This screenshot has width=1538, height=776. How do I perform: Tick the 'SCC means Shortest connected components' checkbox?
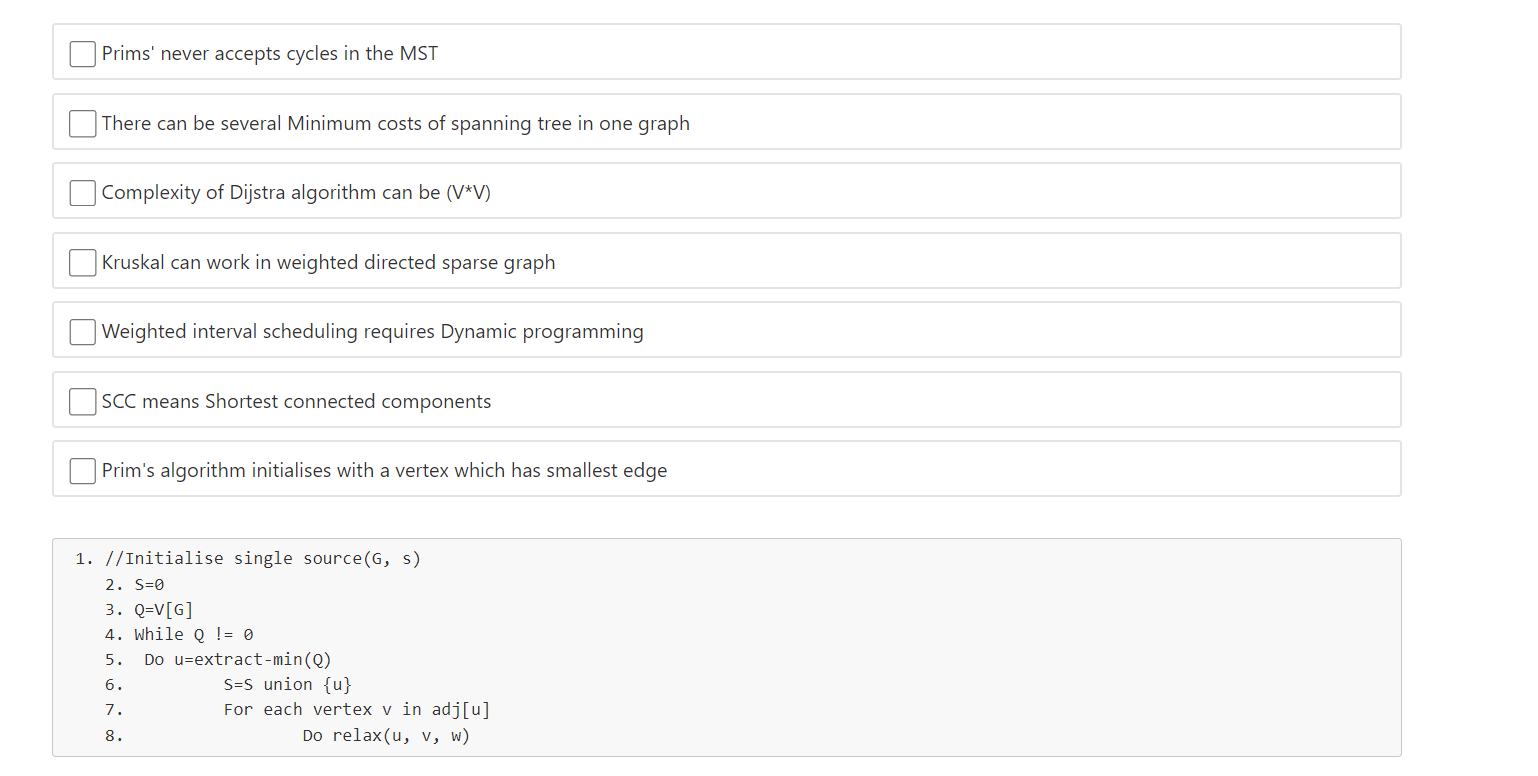pyautogui.click(x=82, y=401)
